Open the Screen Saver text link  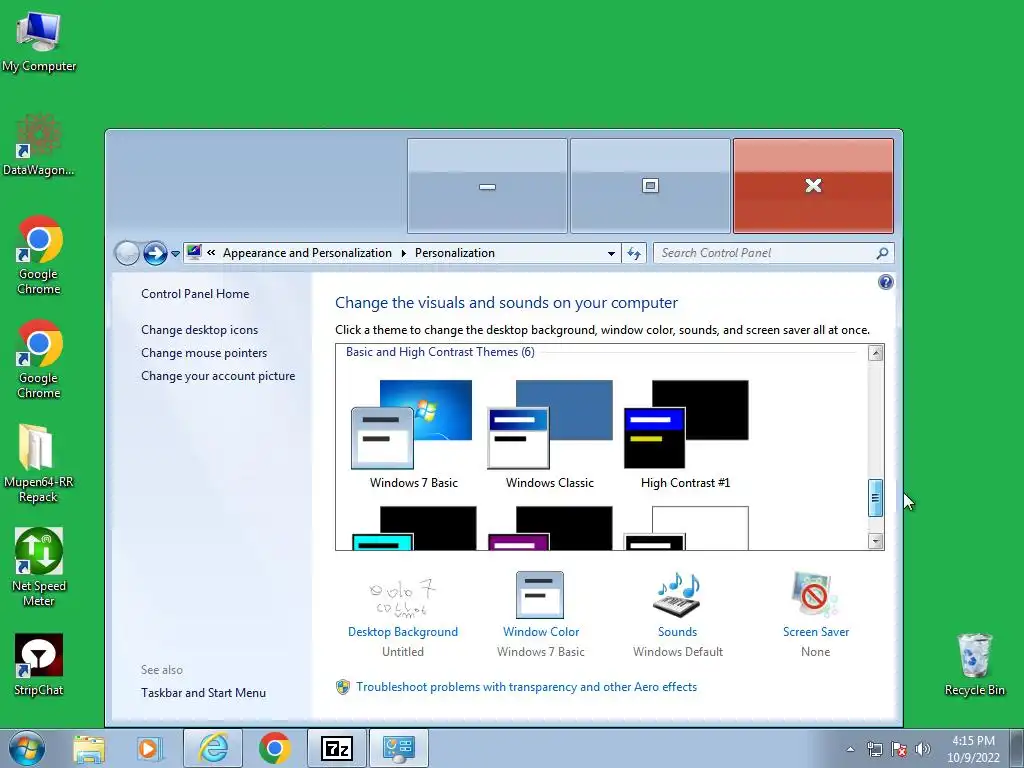pyautogui.click(x=816, y=632)
